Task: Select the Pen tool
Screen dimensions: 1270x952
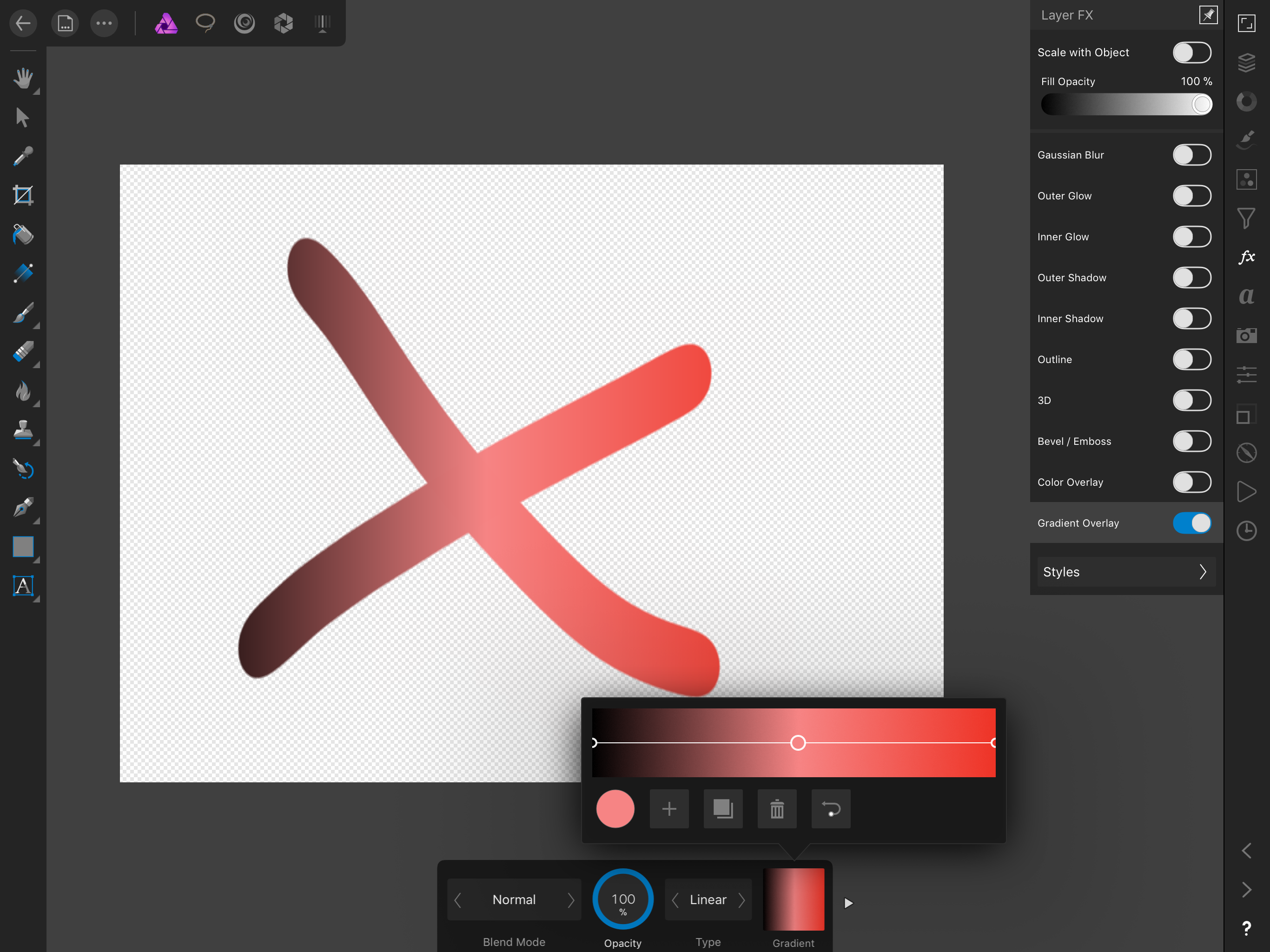Action: 23,508
